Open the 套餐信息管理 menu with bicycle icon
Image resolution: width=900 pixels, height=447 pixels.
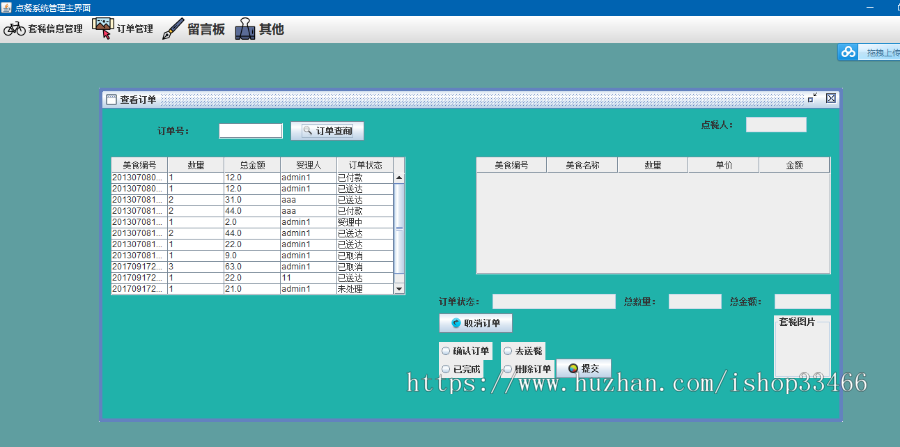[43, 29]
